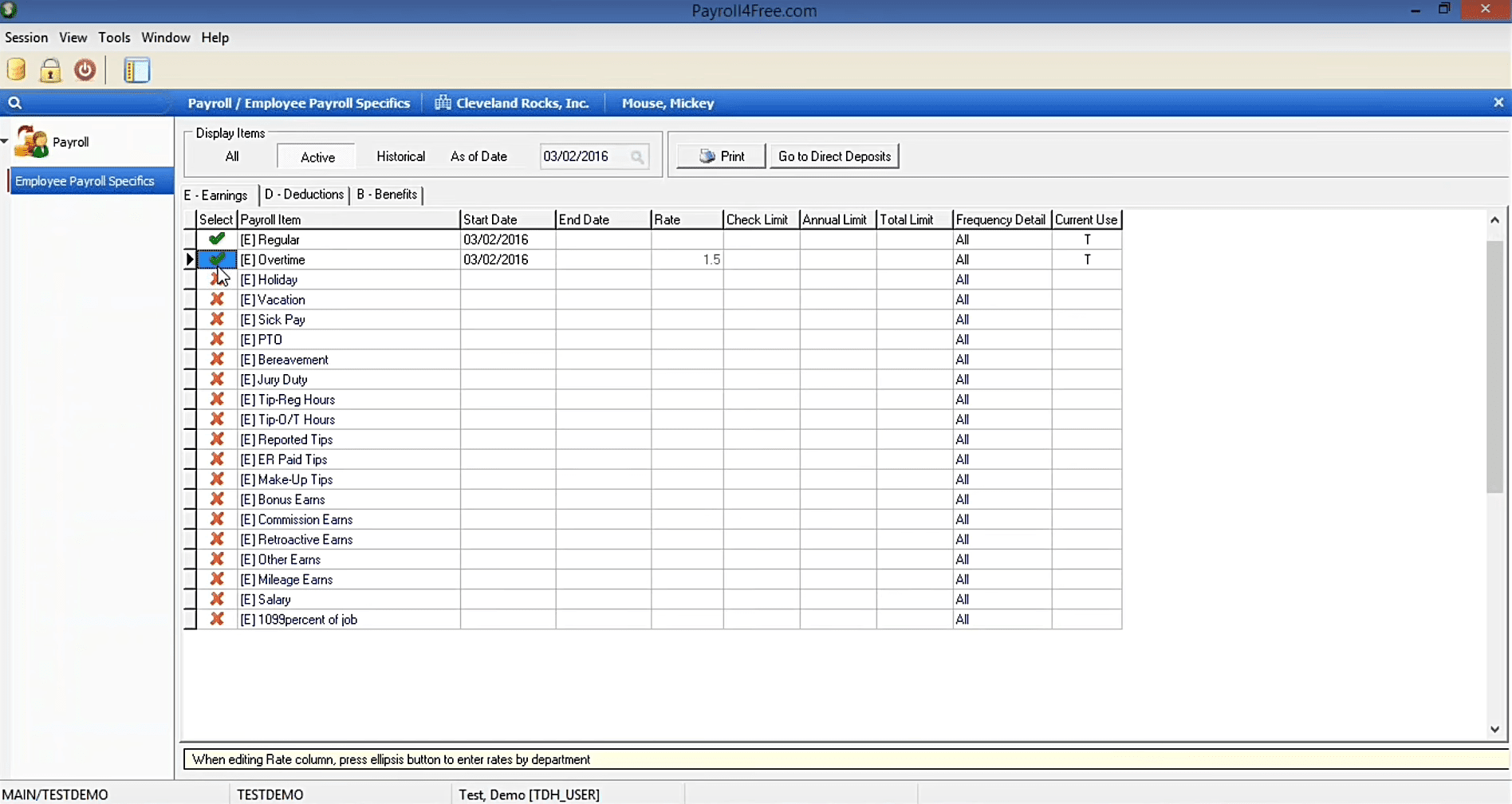This screenshot has height=804, width=1512.
Task: Click the red power button icon
Action: 85,70
